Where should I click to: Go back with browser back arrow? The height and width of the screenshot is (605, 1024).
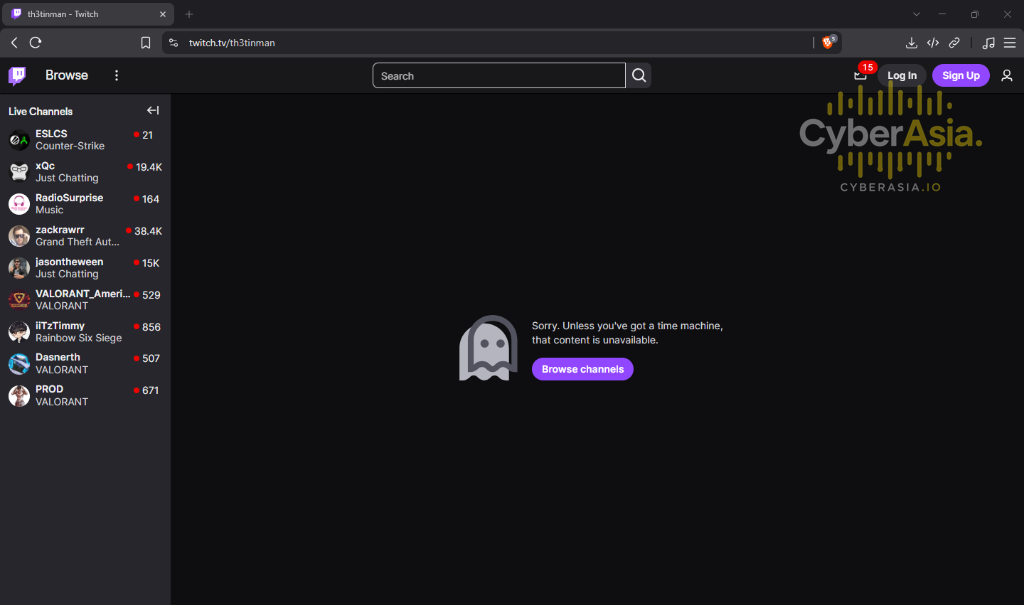click(x=14, y=42)
